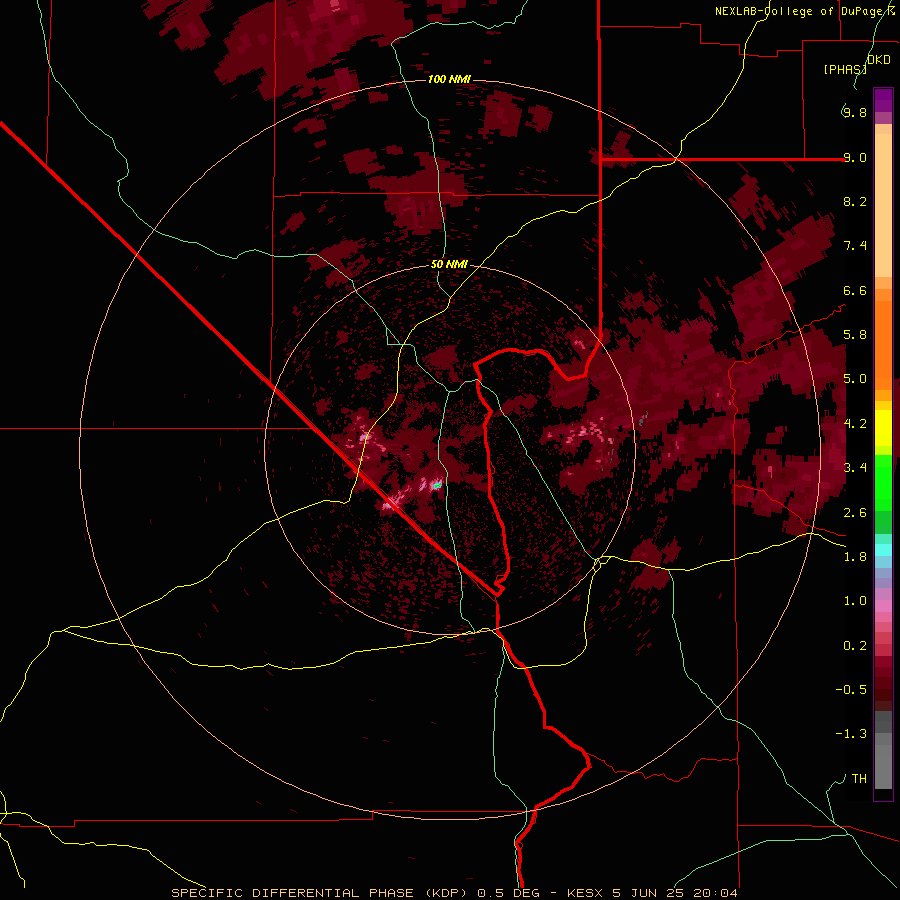This screenshot has height=900, width=900.
Task: Click the 50 NMI range ring label
Action: click(449, 264)
